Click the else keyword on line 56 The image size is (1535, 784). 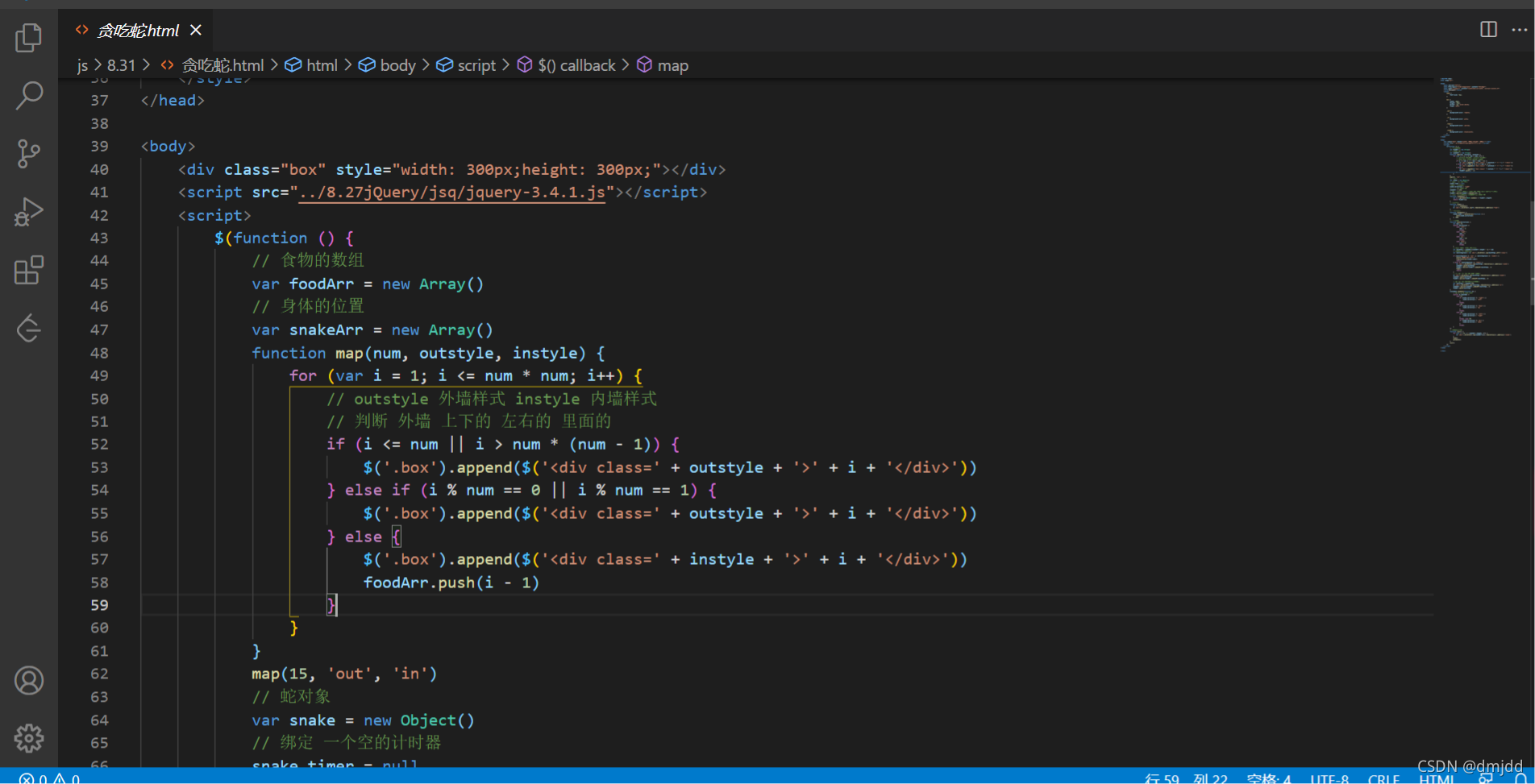[x=364, y=537]
